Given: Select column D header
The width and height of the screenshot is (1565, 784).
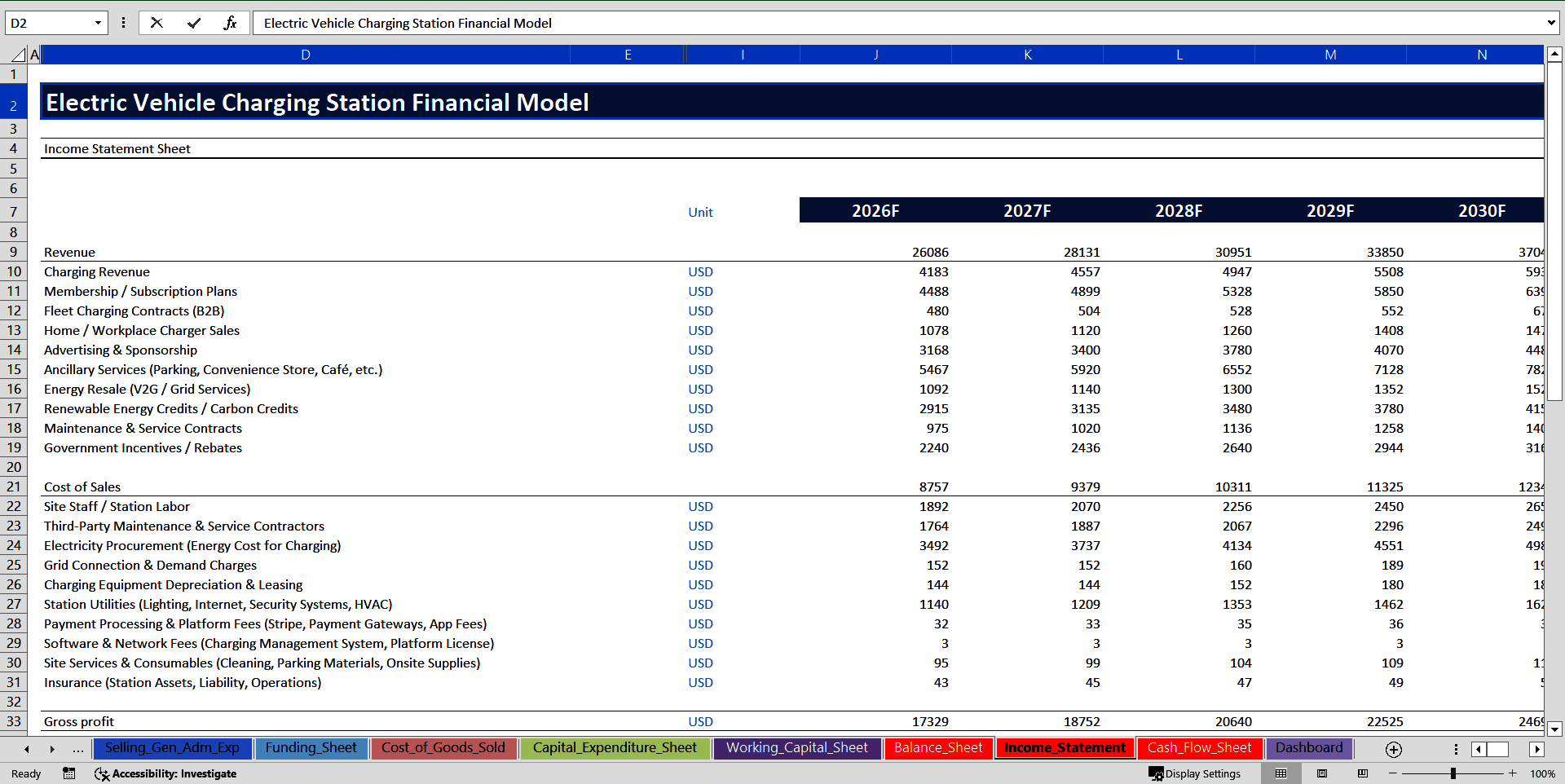Looking at the screenshot, I should pos(306,55).
